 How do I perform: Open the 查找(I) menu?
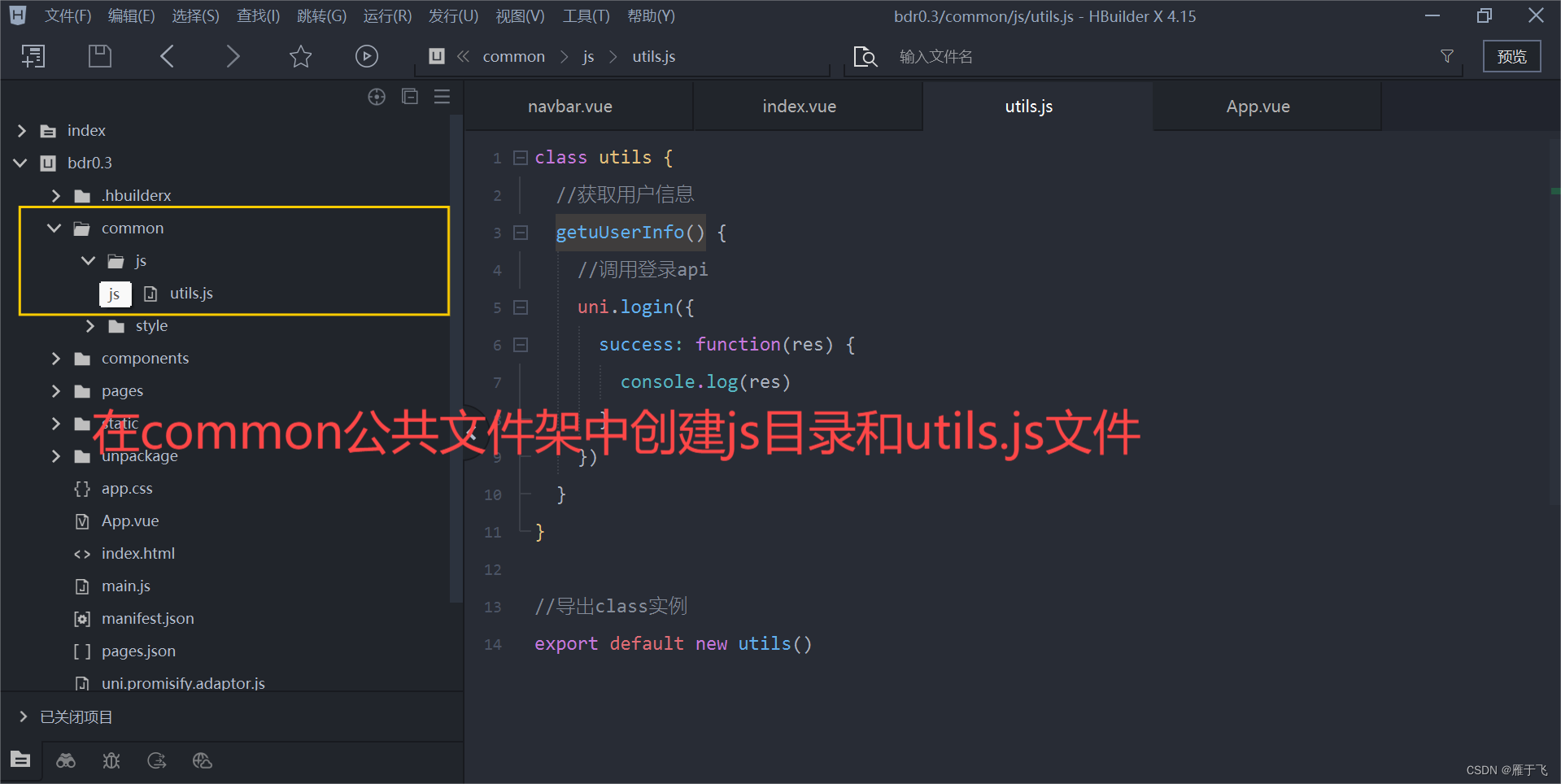point(258,16)
